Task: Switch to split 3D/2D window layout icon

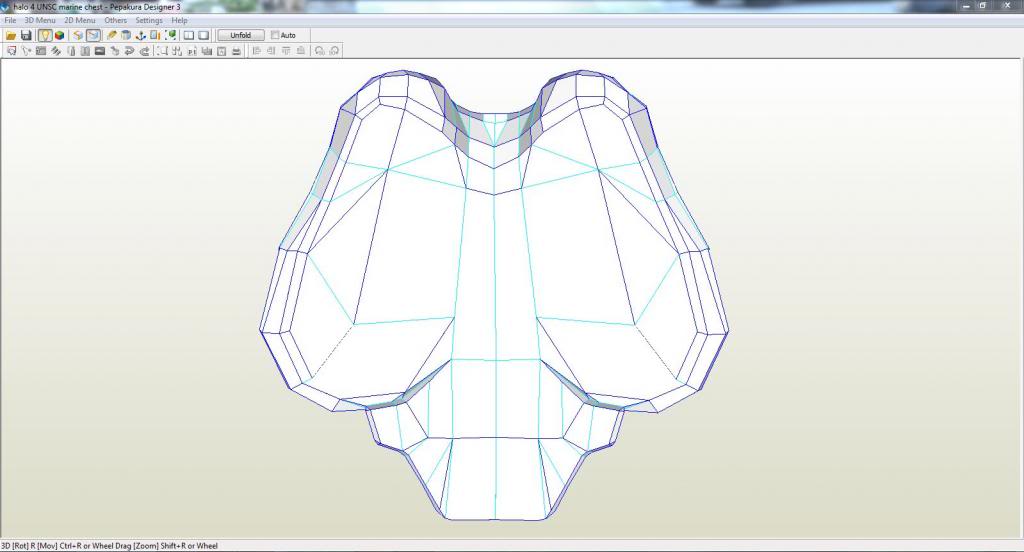Action: coord(189,35)
